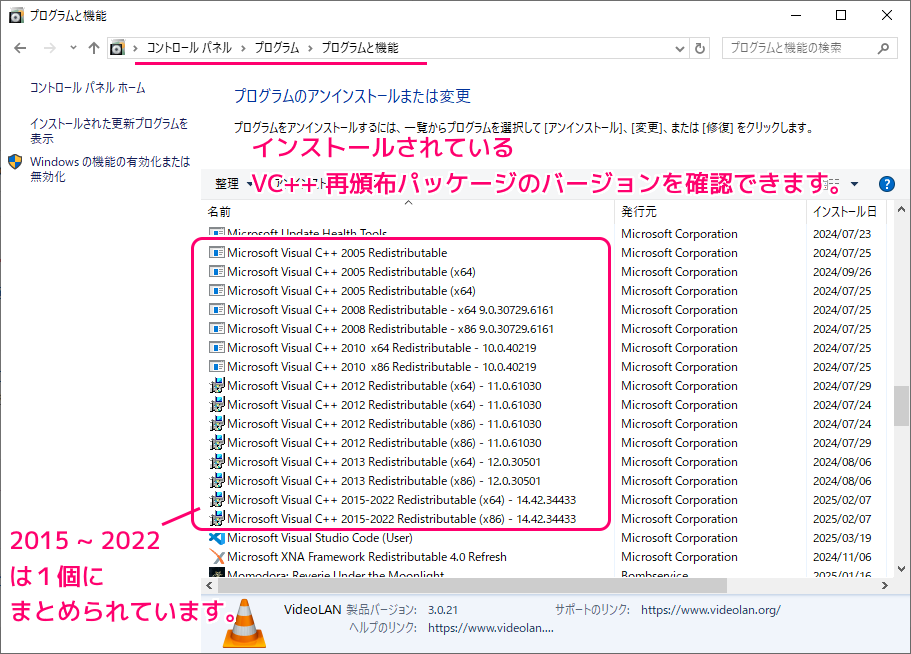This screenshot has height=654, width=911.
Task: Open https://www.videolan.org/ support link
Action: 711,610
